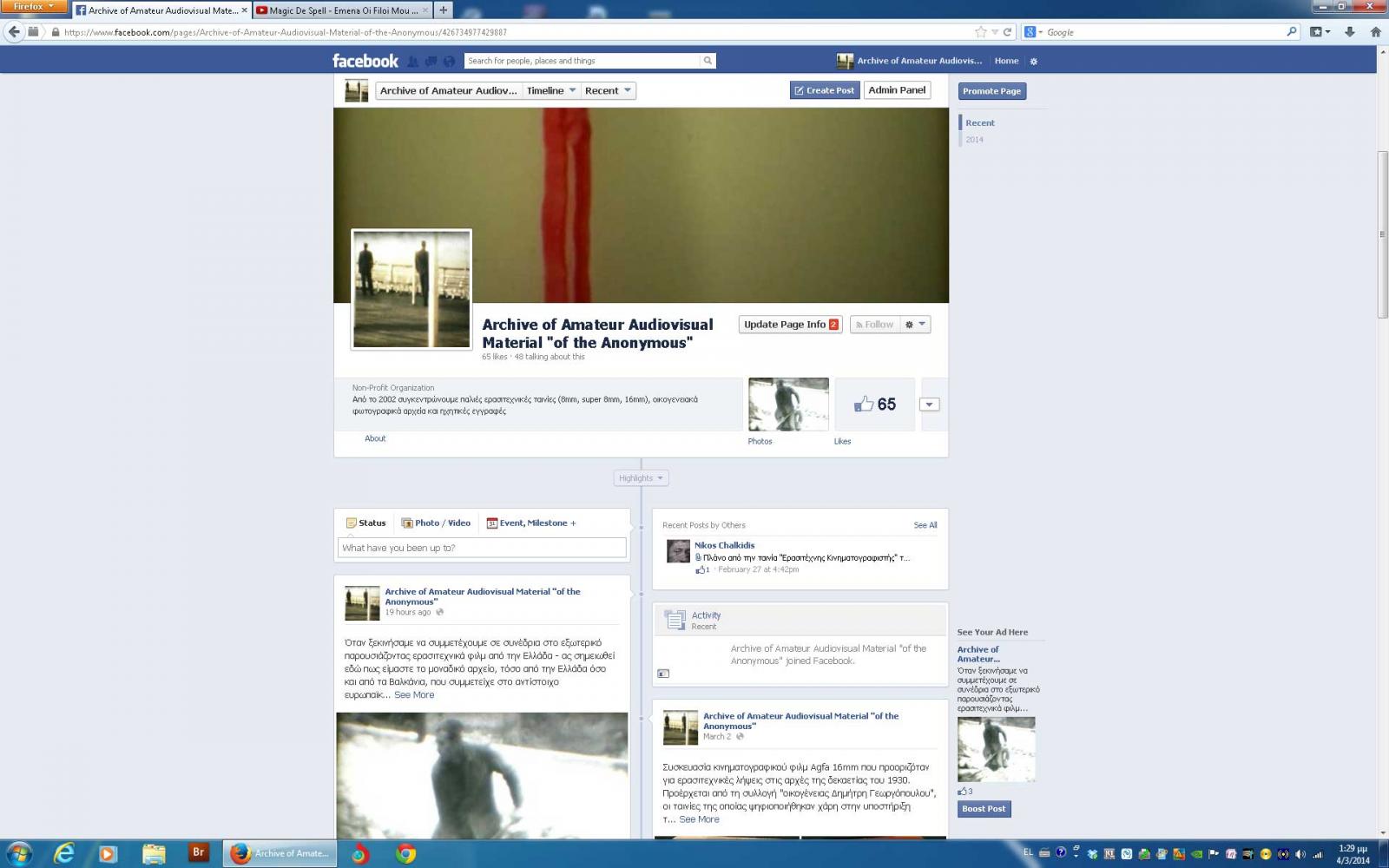The image size is (1389, 868).
Task: Open the Recent dropdown menu
Action: click(x=608, y=91)
